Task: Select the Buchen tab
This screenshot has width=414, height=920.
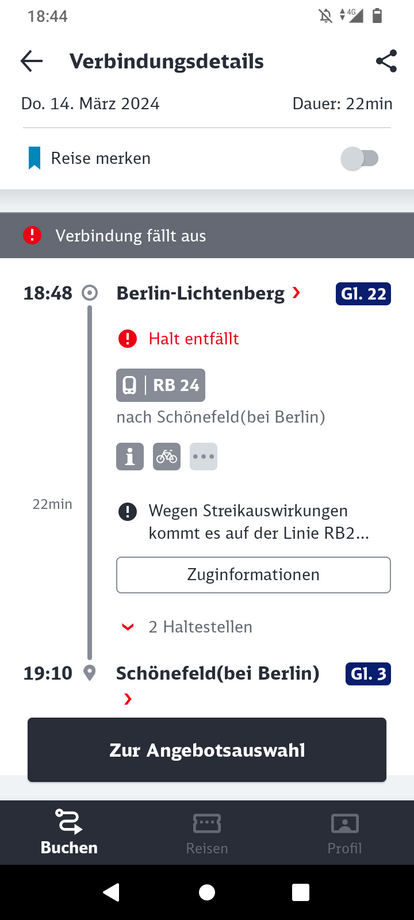Action: pos(69,833)
